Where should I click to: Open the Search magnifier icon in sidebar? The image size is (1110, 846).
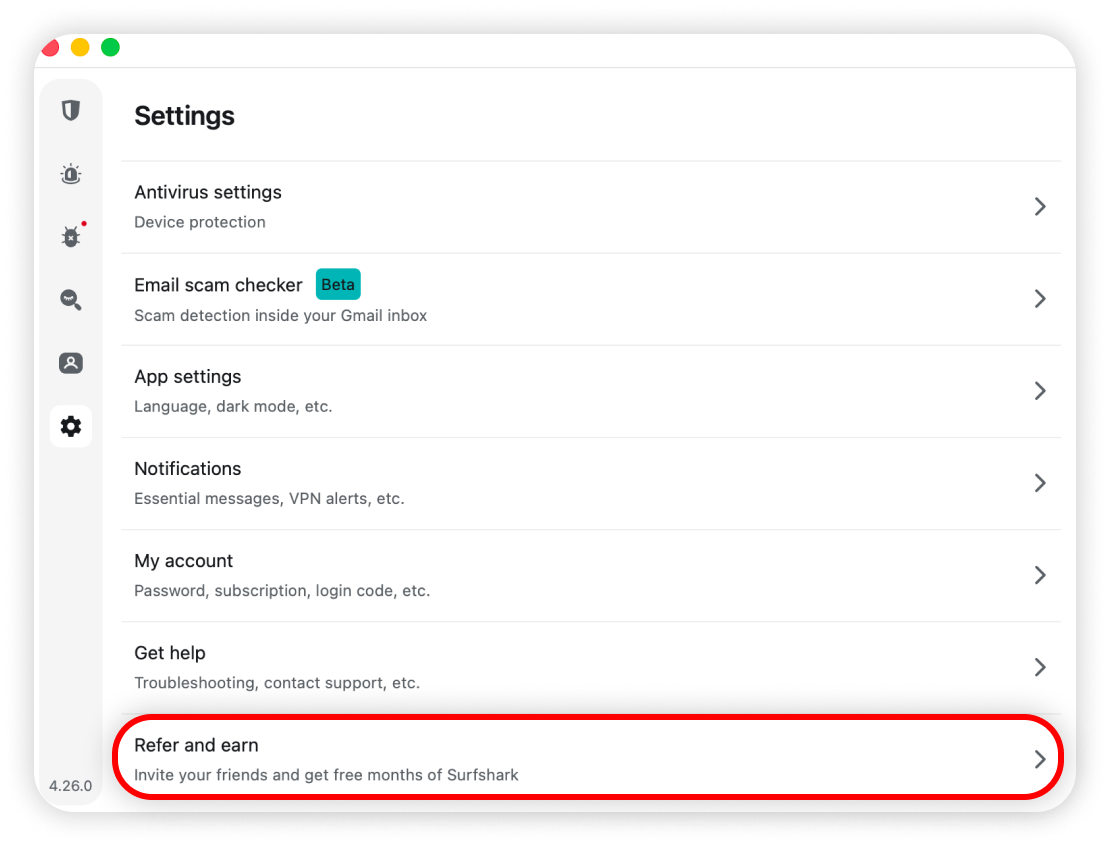click(x=70, y=300)
